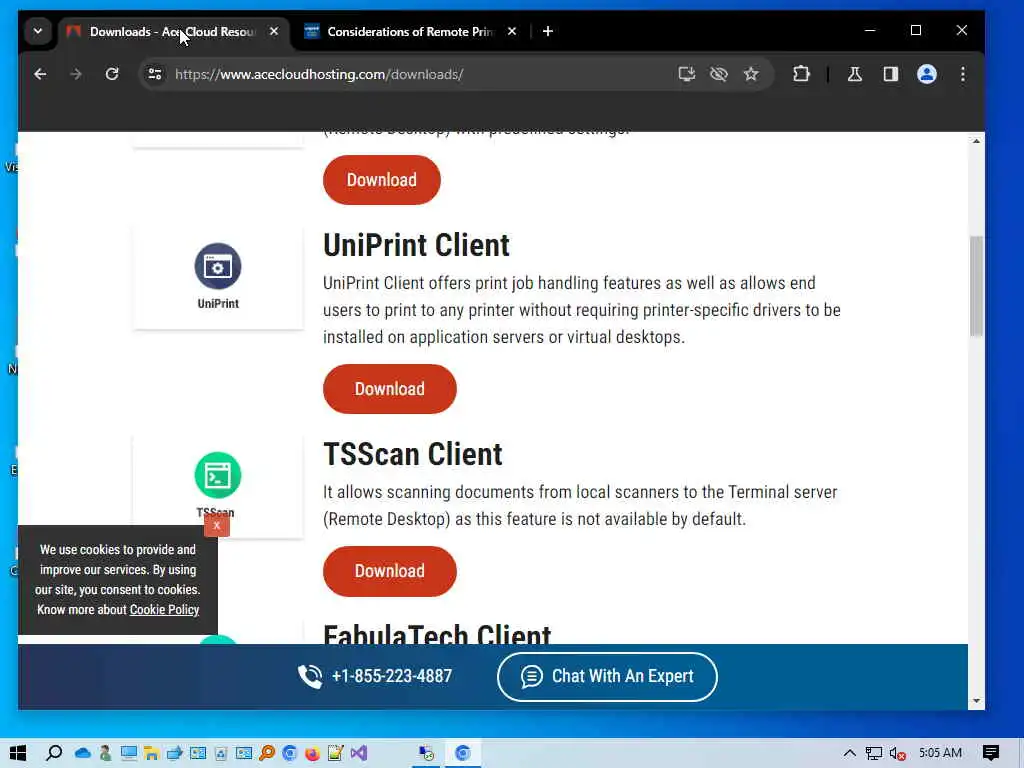View site information icon in address bar
The width and height of the screenshot is (1024, 768).
[155, 74]
